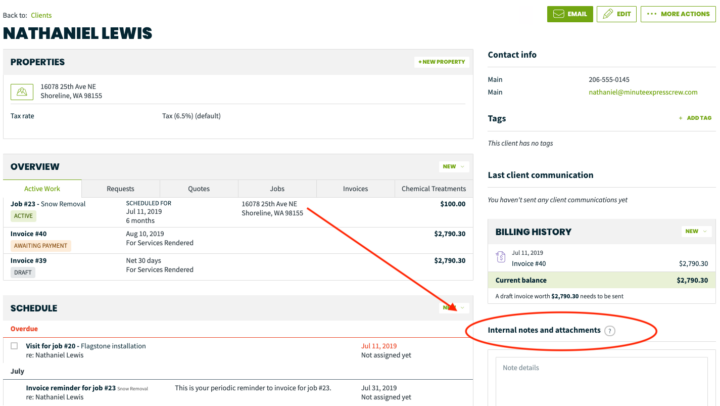Select the Chemical Treatments tab
Screen dimensions: 720x406
(433, 188)
